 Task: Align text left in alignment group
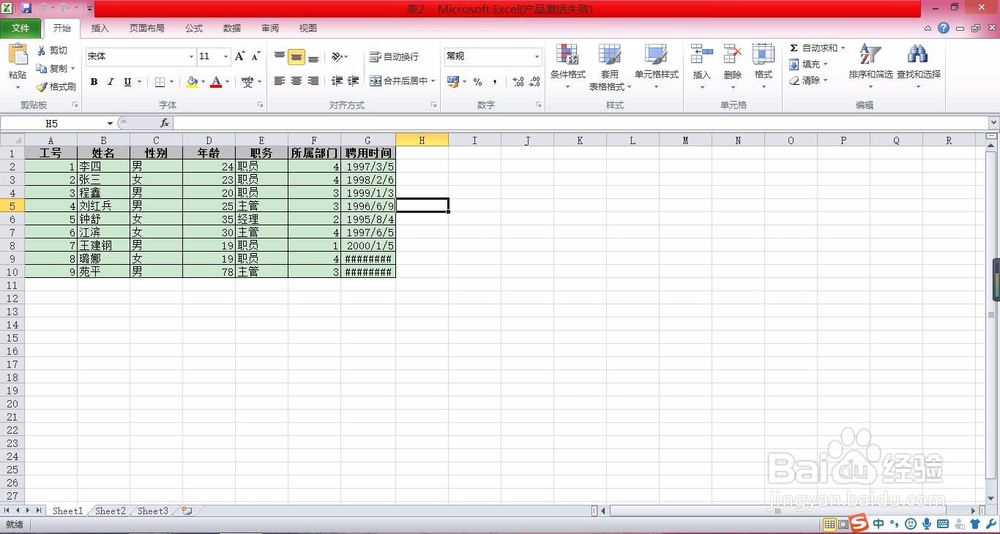pos(279,81)
